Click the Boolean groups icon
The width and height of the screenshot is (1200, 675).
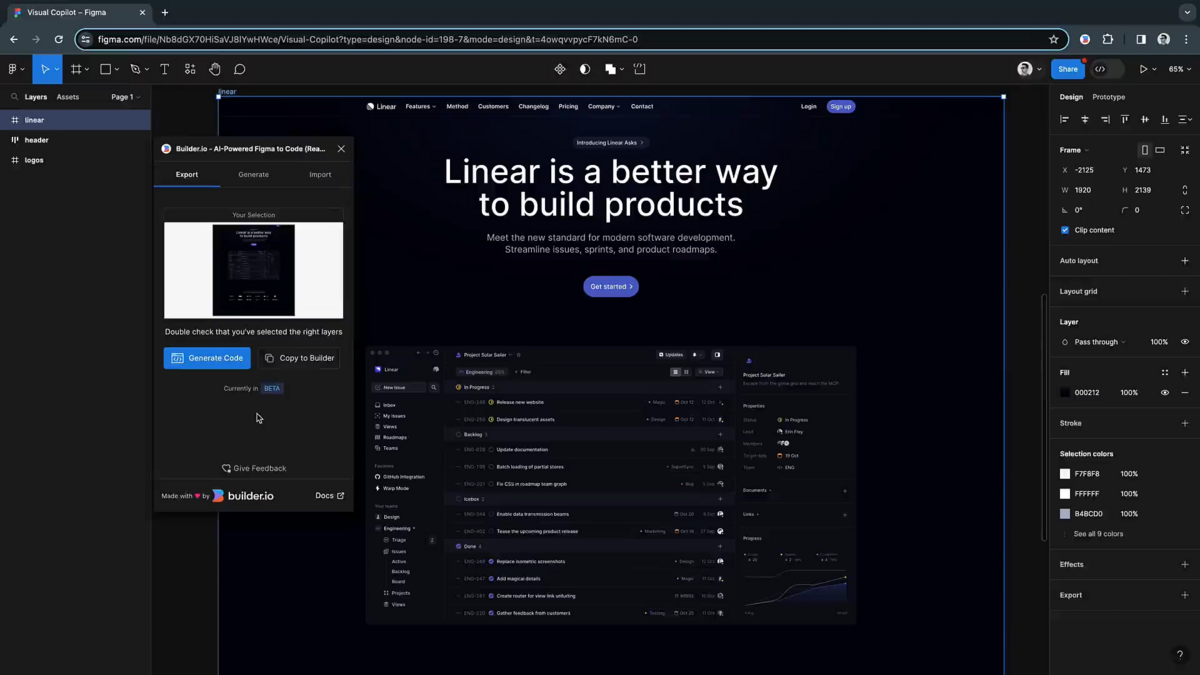click(610, 69)
